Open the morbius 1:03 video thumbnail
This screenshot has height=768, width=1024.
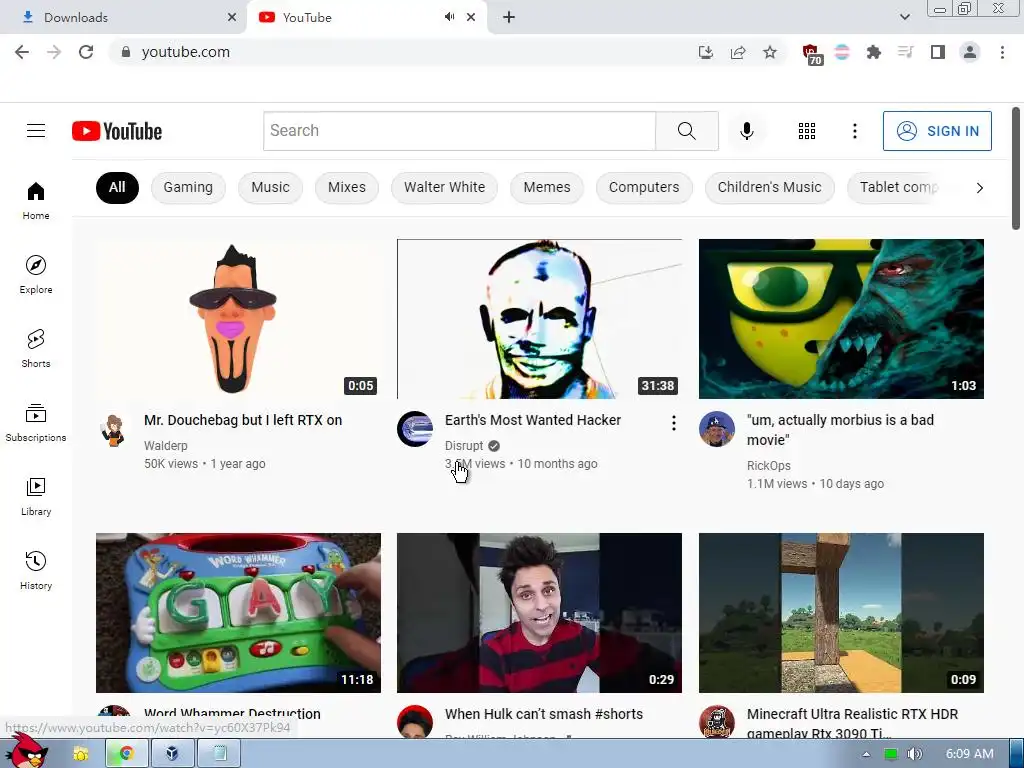point(841,319)
